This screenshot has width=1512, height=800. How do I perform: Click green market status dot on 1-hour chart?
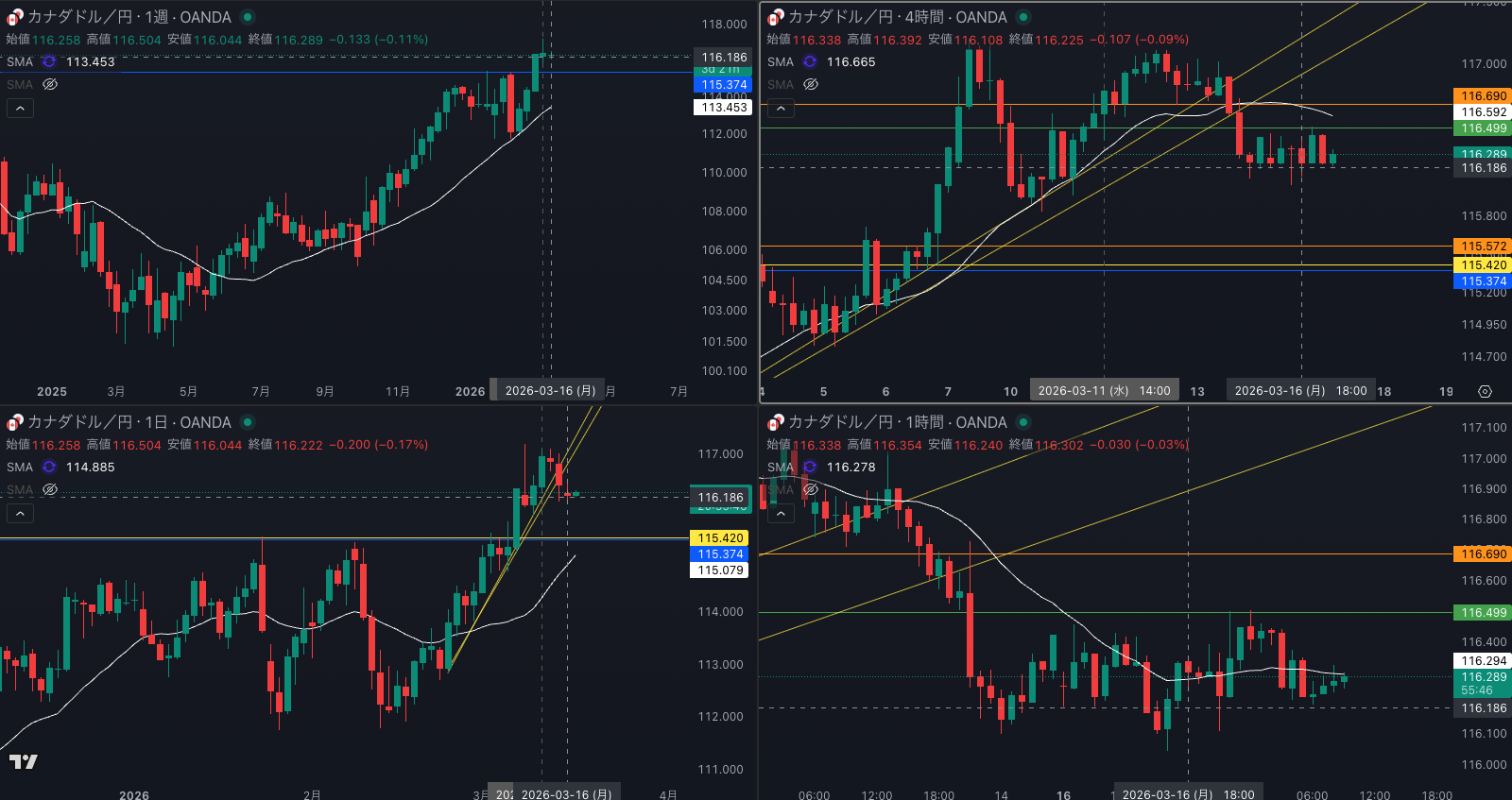point(1023,422)
